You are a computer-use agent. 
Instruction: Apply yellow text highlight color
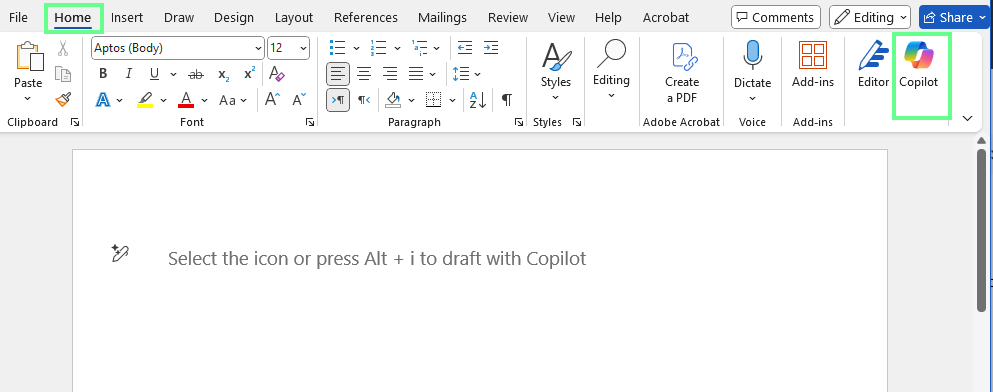point(145,99)
